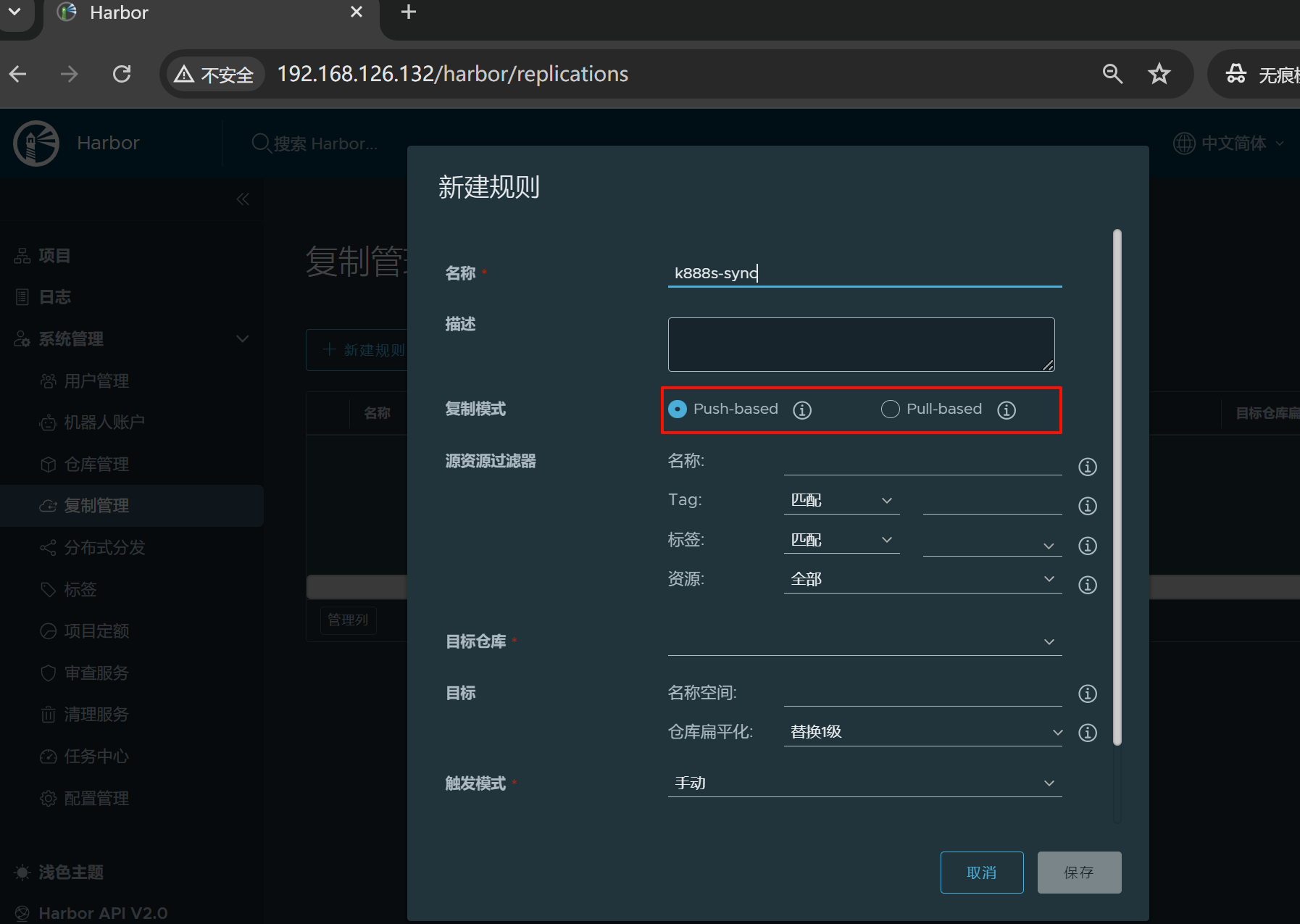Expand the 目标仓库 dropdown
Viewport: 1300px width, 924px height.
click(x=864, y=642)
